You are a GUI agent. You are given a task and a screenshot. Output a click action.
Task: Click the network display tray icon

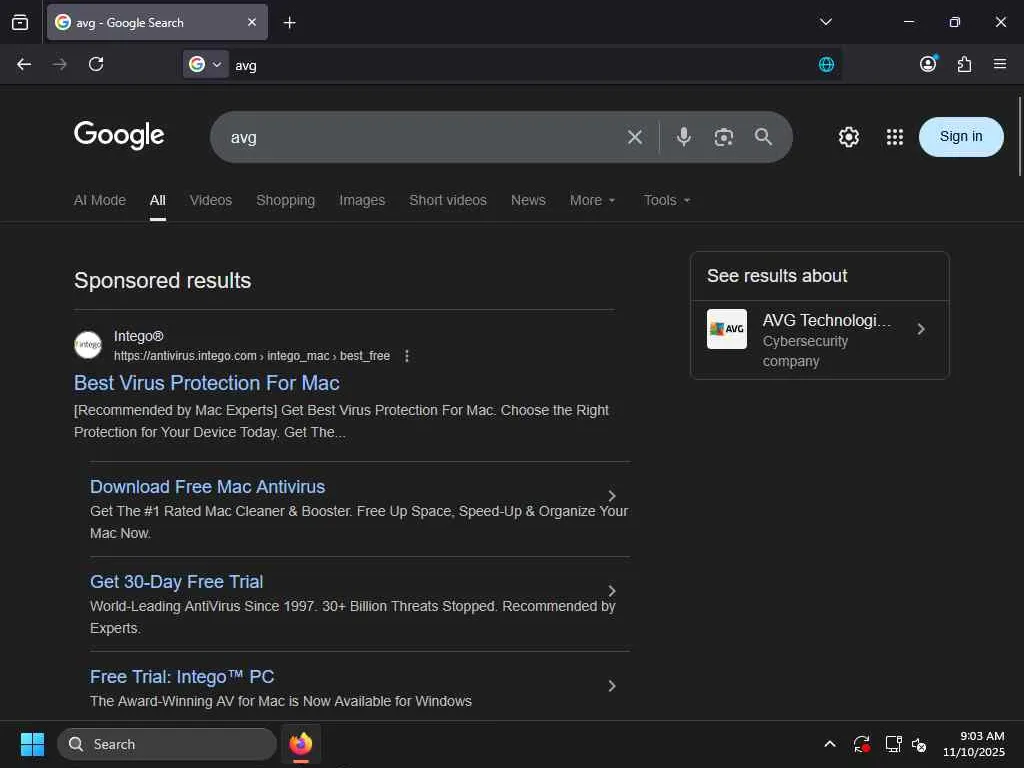(893, 744)
